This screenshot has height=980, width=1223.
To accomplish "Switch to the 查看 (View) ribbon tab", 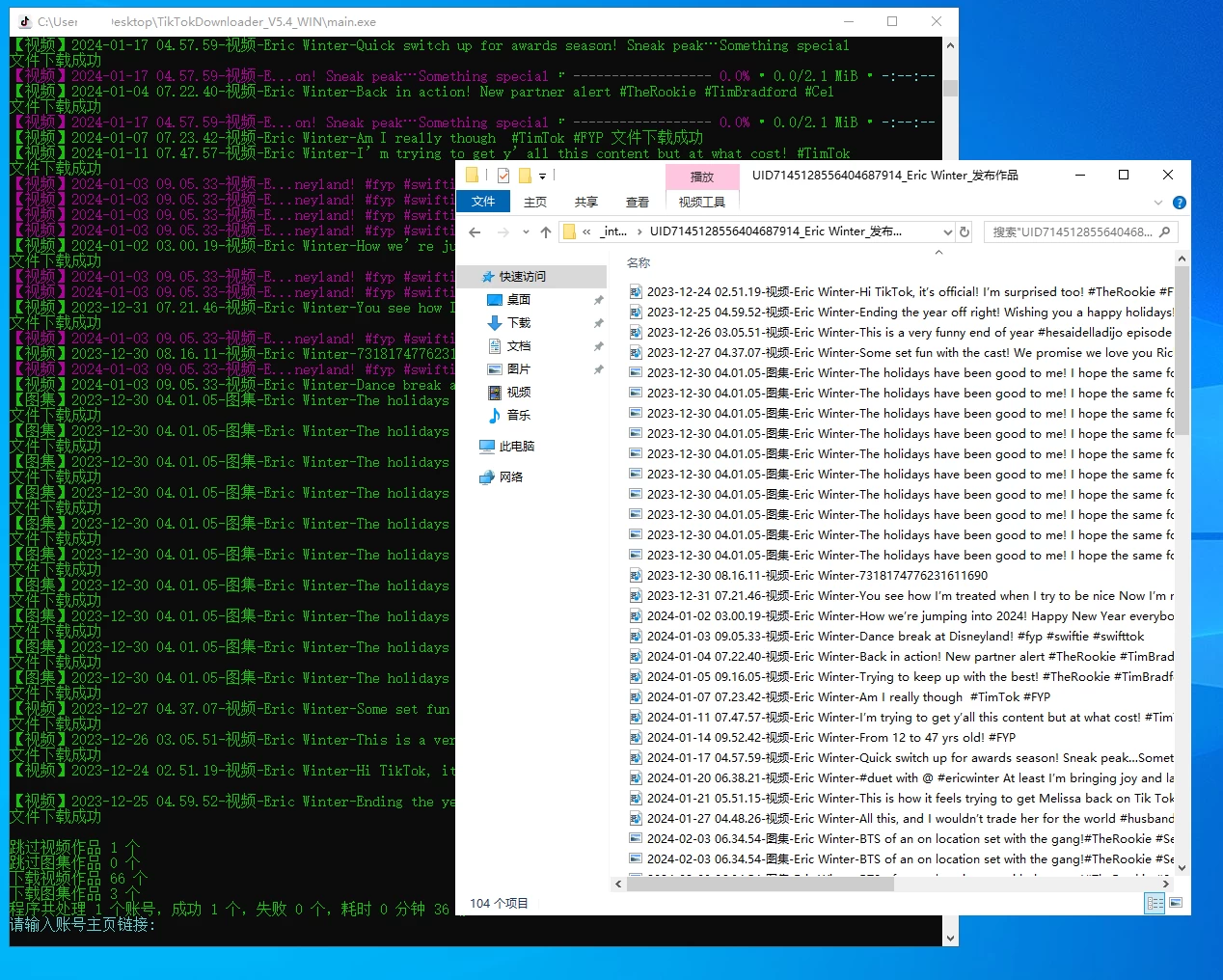I will click(x=637, y=203).
